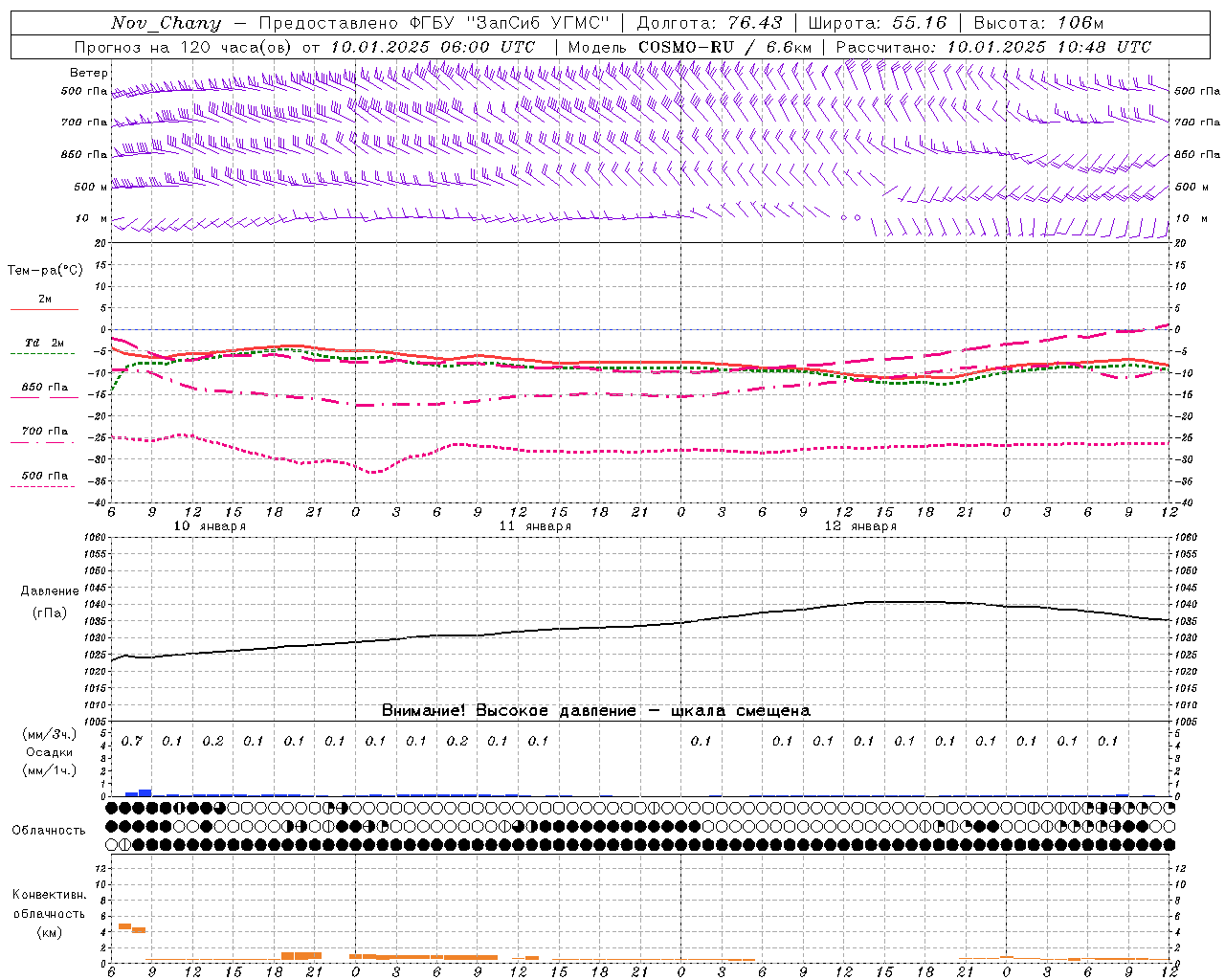Select forecast start "10.01.2025 06:00 UTC"
The width and height of the screenshot is (1225, 980).
point(432,47)
